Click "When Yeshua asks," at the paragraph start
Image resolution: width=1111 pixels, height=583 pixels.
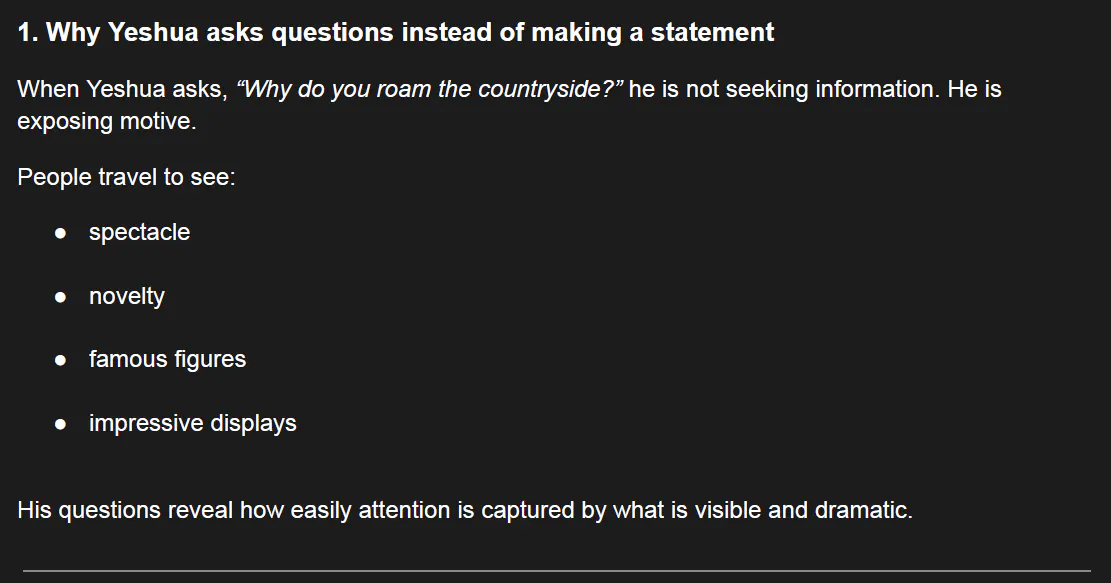(122, 89)
